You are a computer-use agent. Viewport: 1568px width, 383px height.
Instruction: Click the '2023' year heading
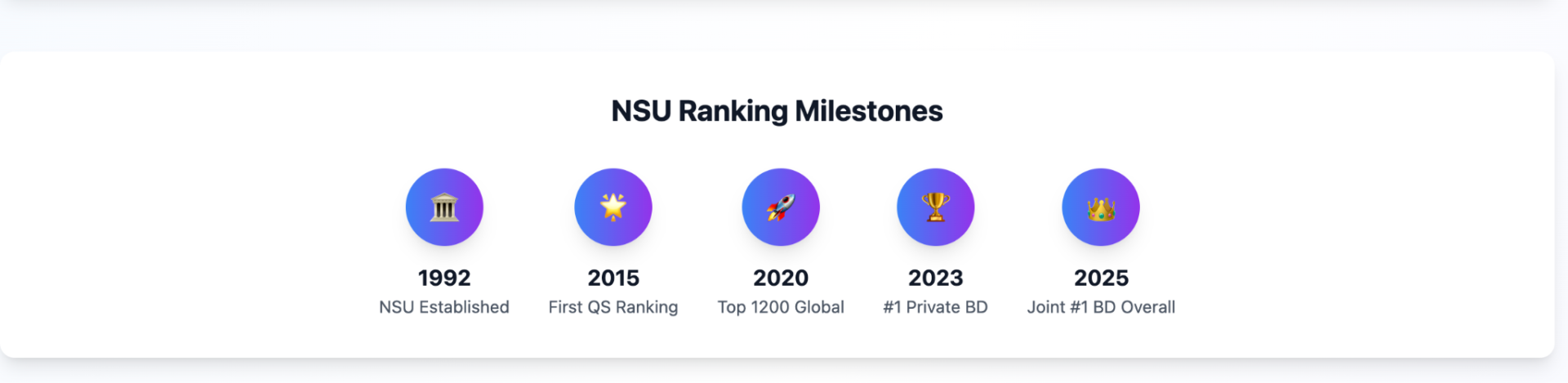(x=936, y=278)
